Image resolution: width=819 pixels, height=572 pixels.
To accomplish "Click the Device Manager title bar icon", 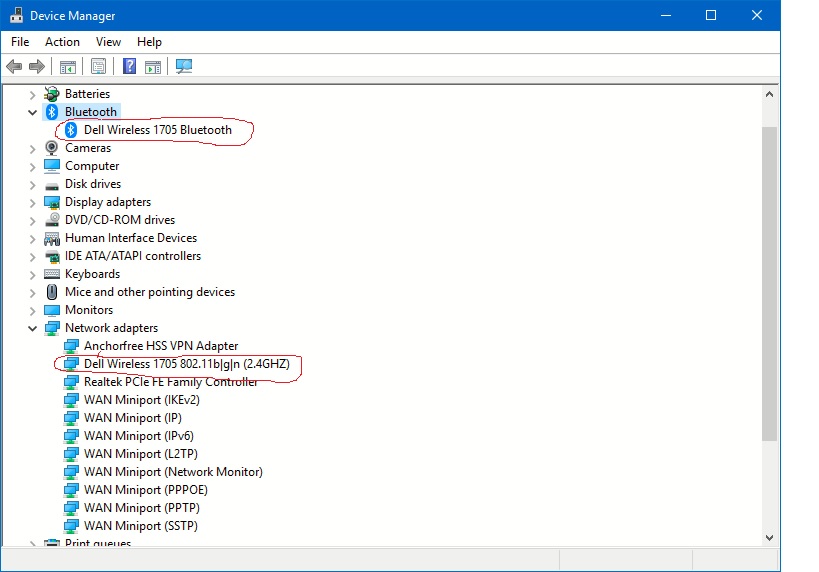I will [16, 15].
